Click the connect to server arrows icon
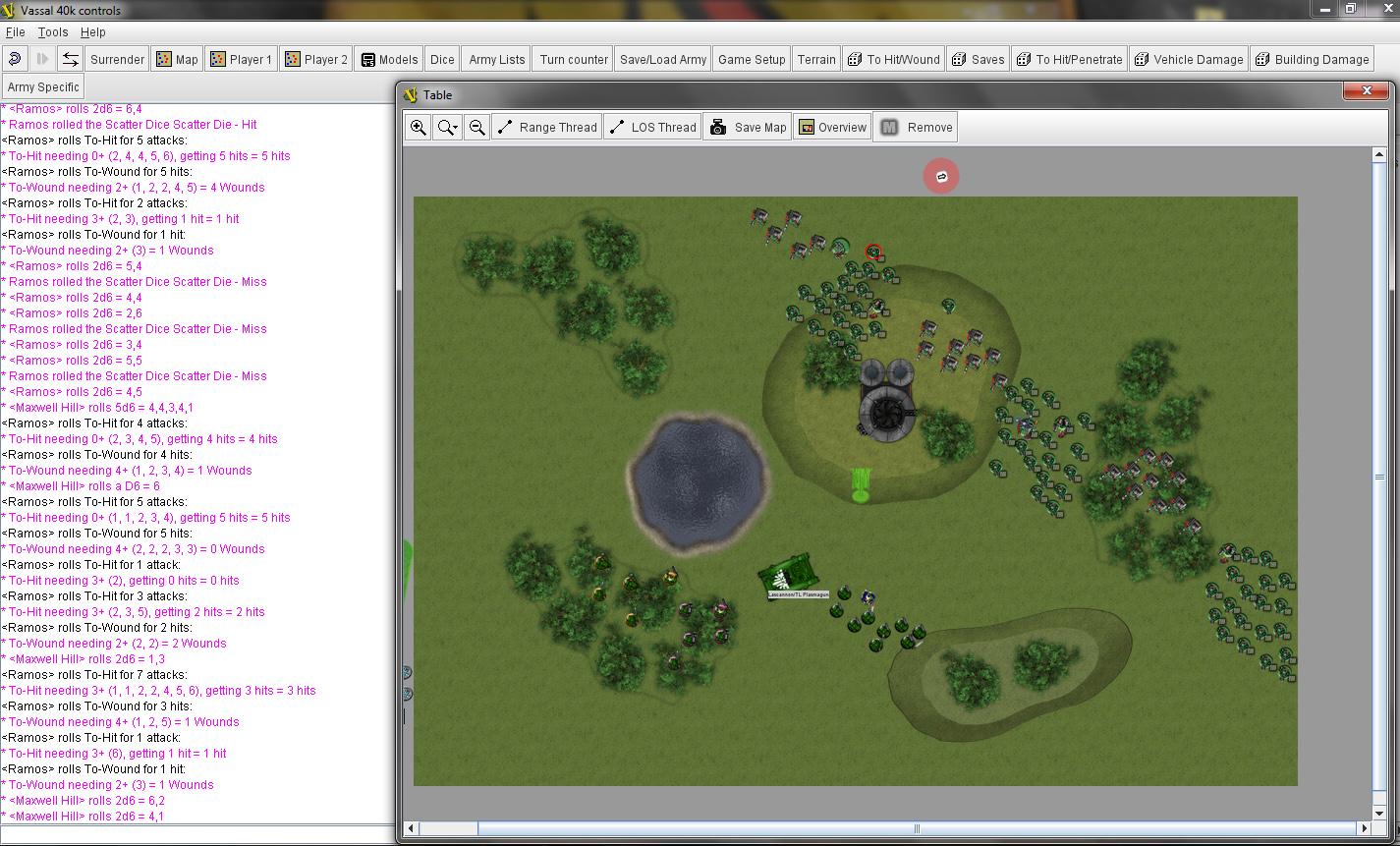This screenshot has height=846, width=1400. pos(70,59)
